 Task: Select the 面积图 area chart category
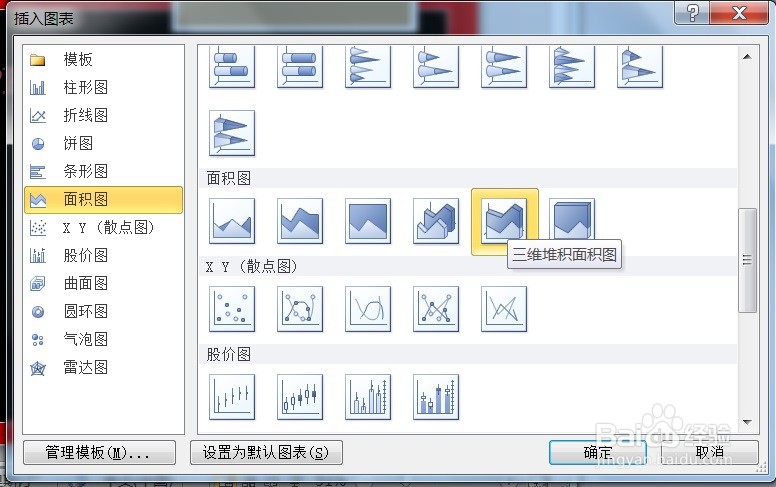103,199
